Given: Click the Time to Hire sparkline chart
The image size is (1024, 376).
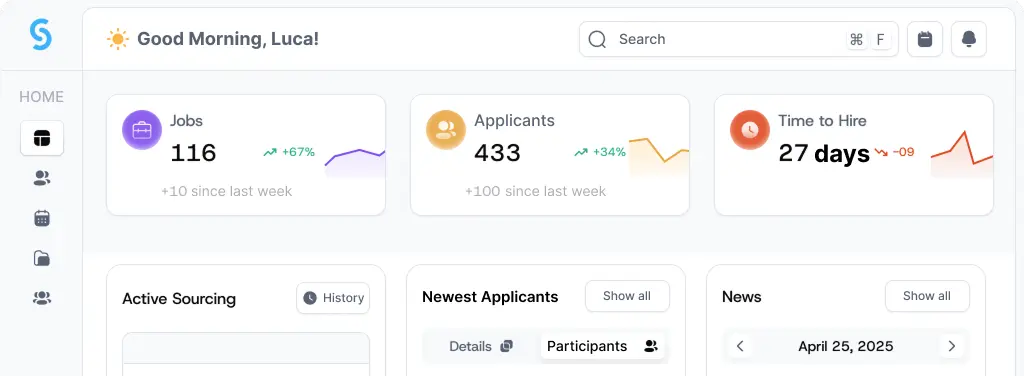Looking at the screenshot, I should [962, 154].
